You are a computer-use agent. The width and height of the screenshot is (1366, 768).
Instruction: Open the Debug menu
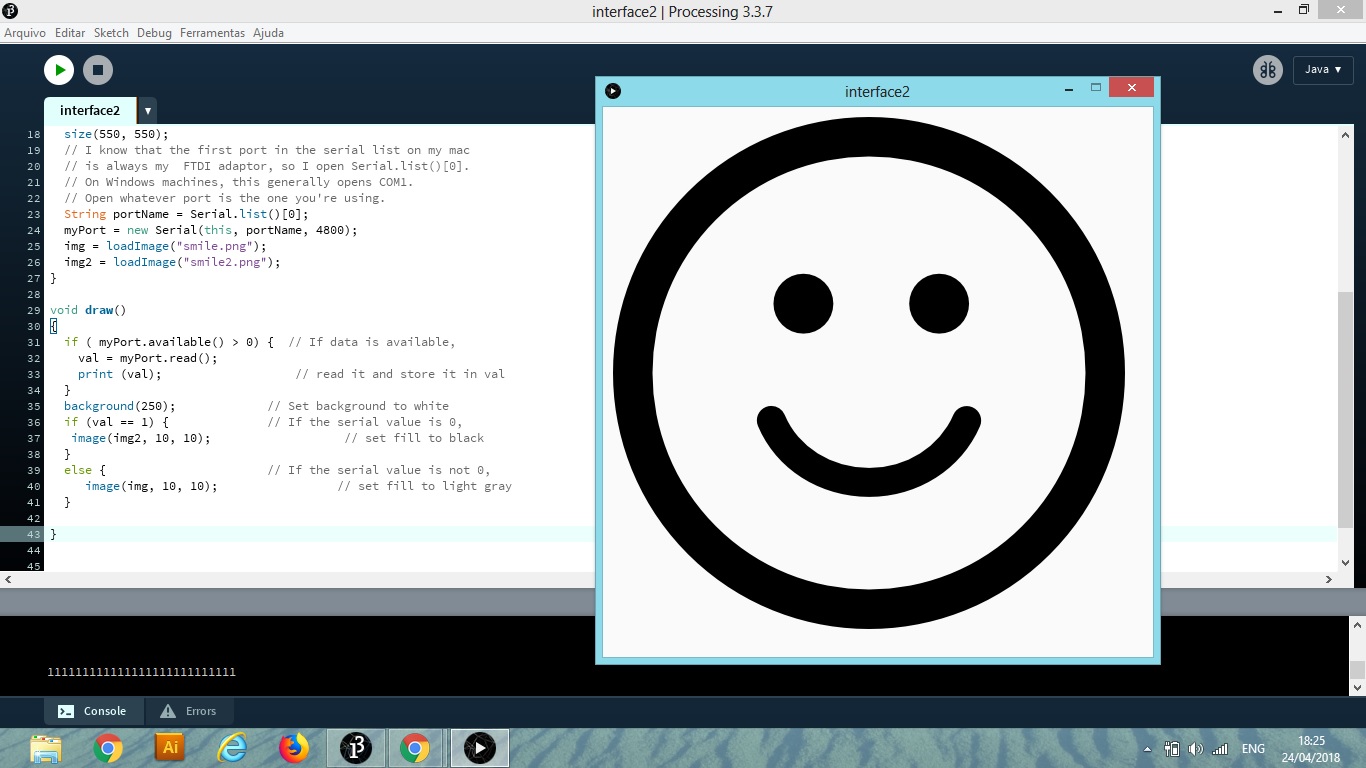point(154,33)
